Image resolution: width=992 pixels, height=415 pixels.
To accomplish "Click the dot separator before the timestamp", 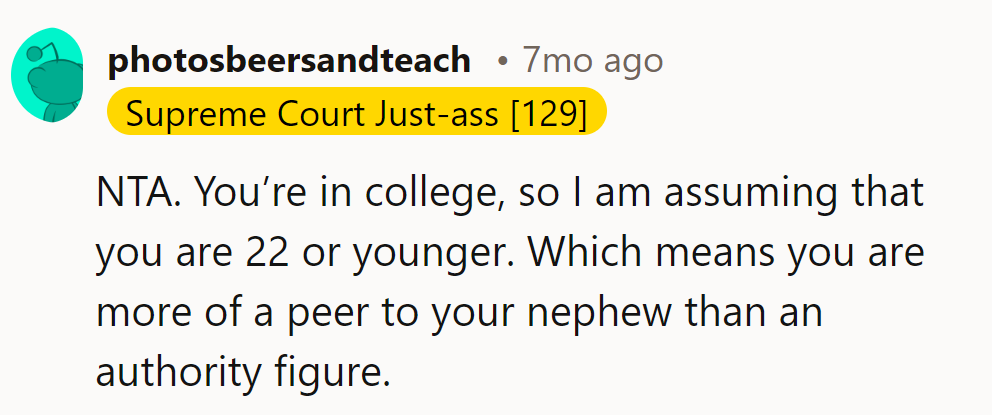I will (502, 62).
